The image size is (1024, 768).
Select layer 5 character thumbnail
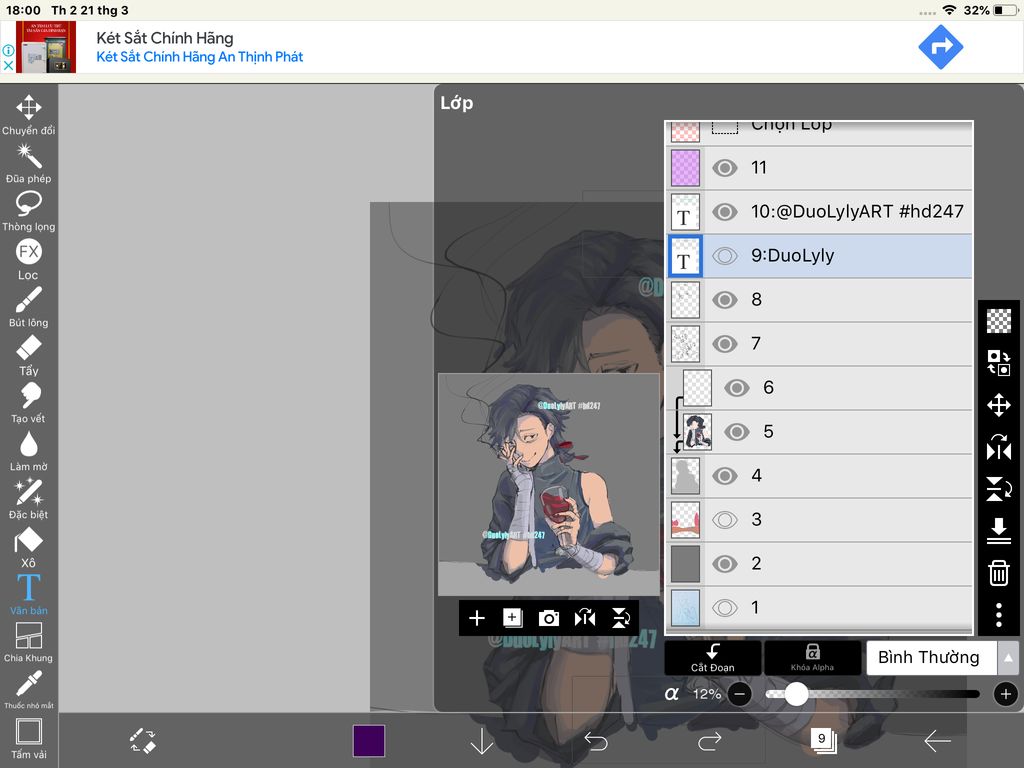tap(697, 432)
